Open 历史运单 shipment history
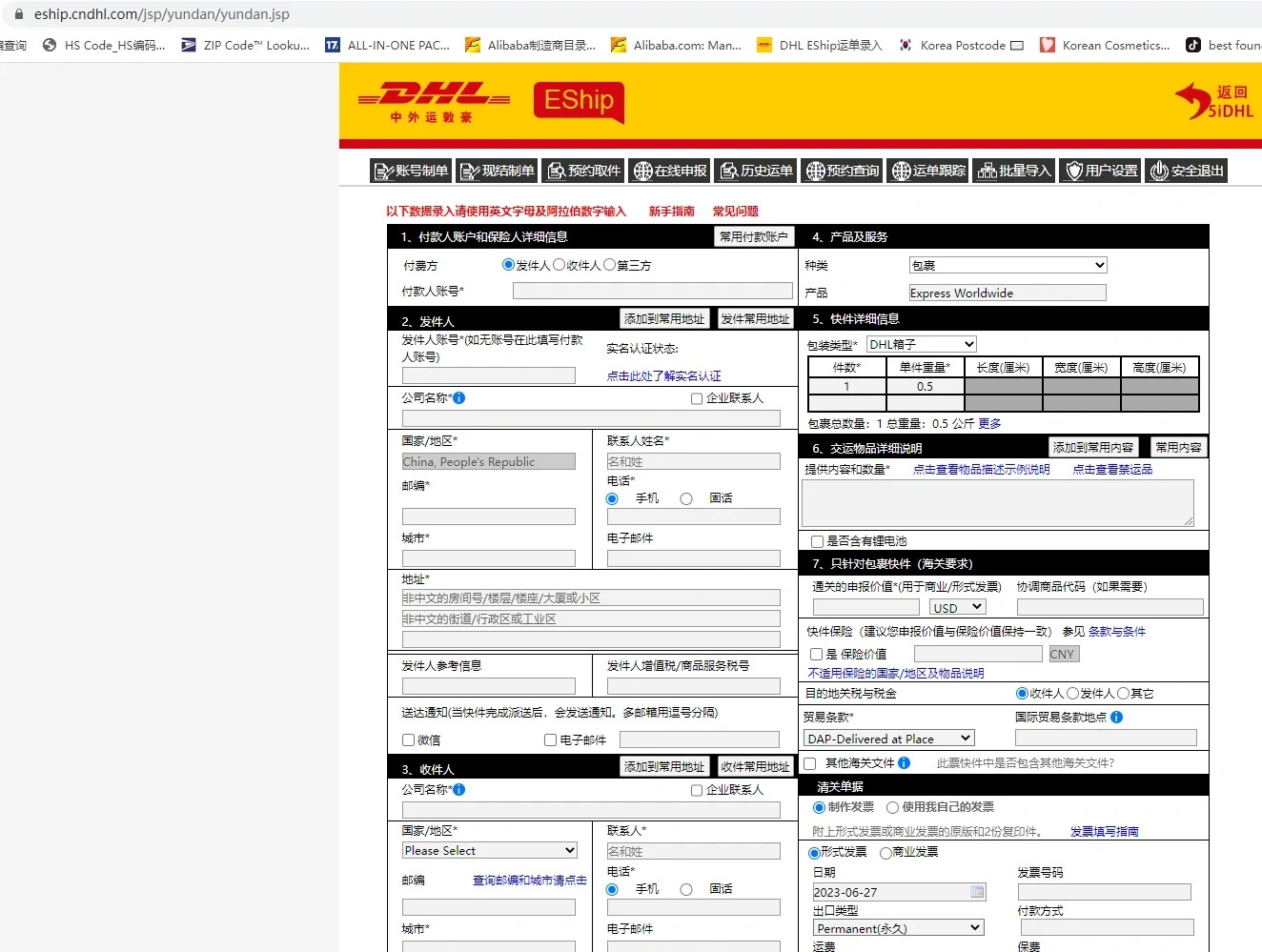This screenshot has width=1262, height=952. coord(756,171)
